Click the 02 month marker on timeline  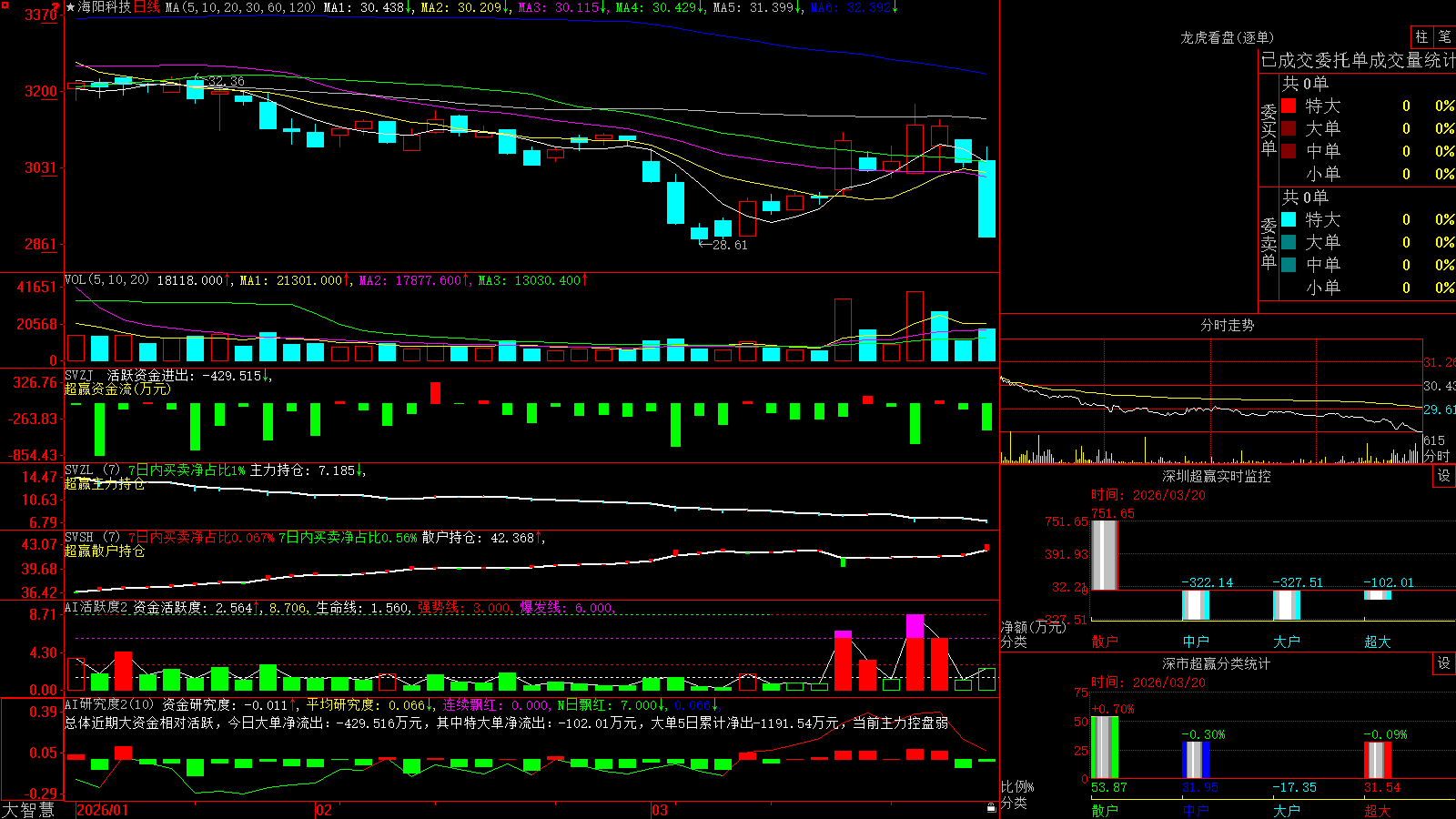tap(324, 810)
